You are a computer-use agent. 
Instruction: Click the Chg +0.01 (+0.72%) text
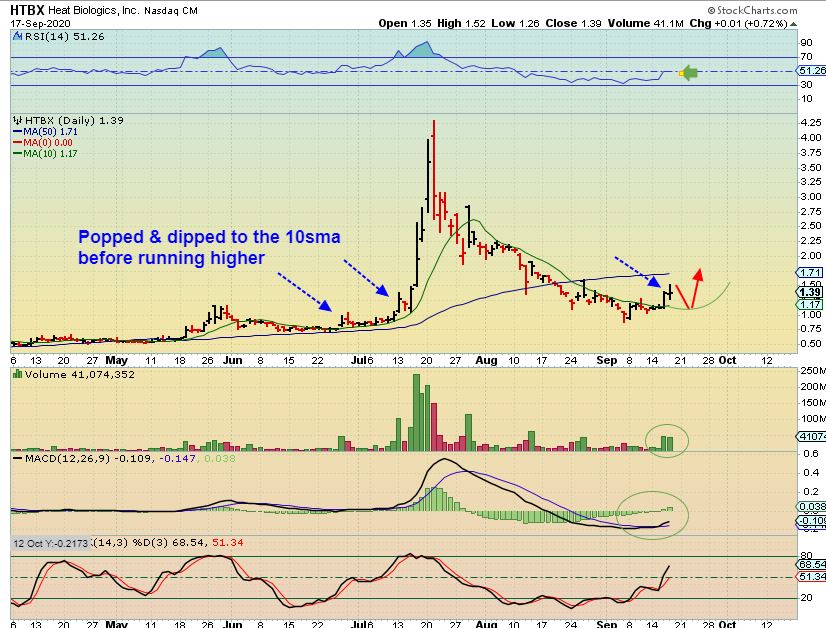pyautogui.click(x=739, y=24)
